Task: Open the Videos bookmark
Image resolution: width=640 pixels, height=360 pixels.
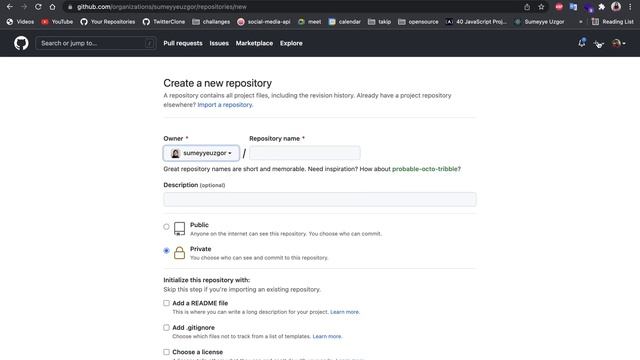Action: [x=20, y=22]
